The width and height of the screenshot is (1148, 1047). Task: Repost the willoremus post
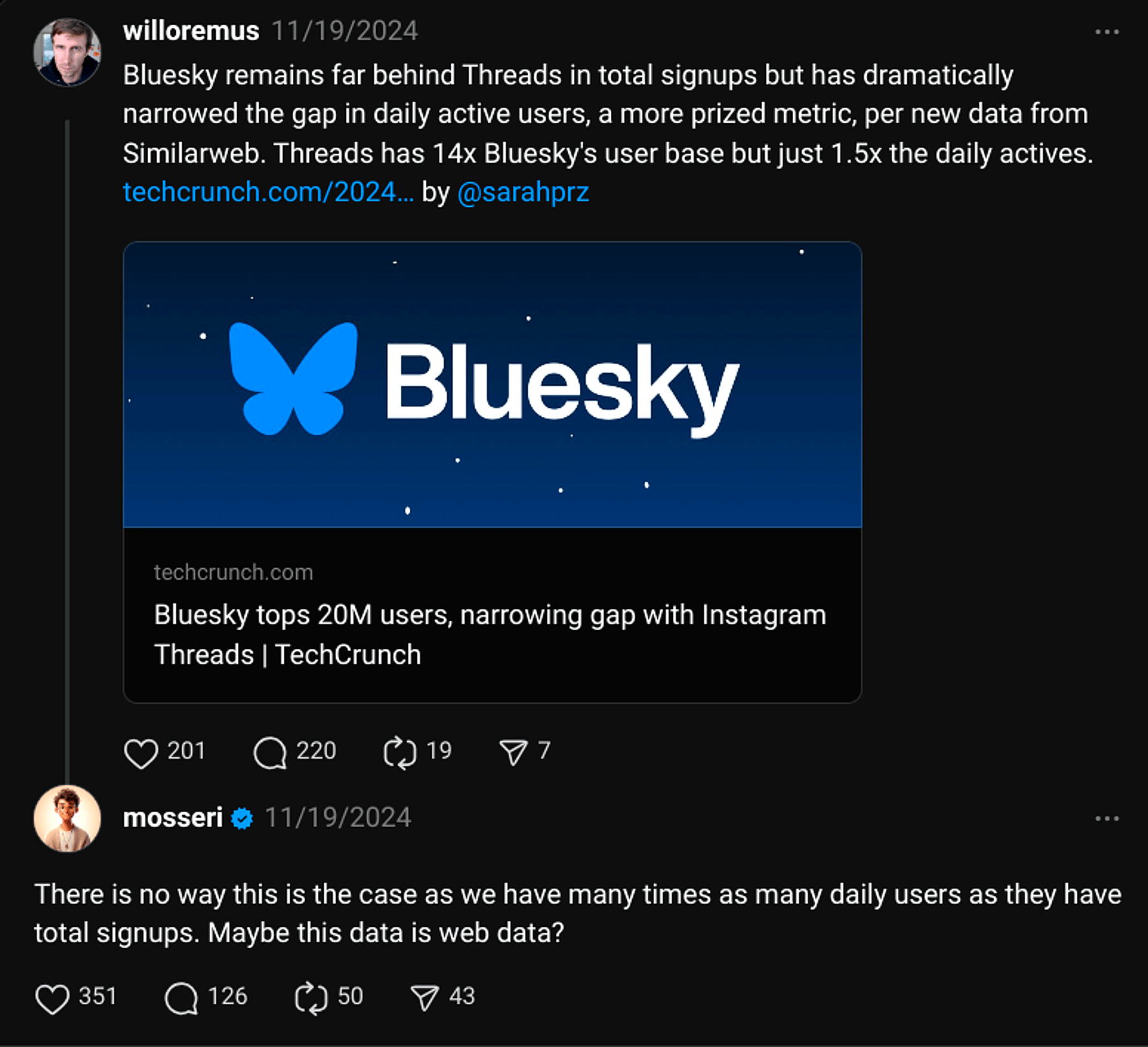tap(399, 753)
